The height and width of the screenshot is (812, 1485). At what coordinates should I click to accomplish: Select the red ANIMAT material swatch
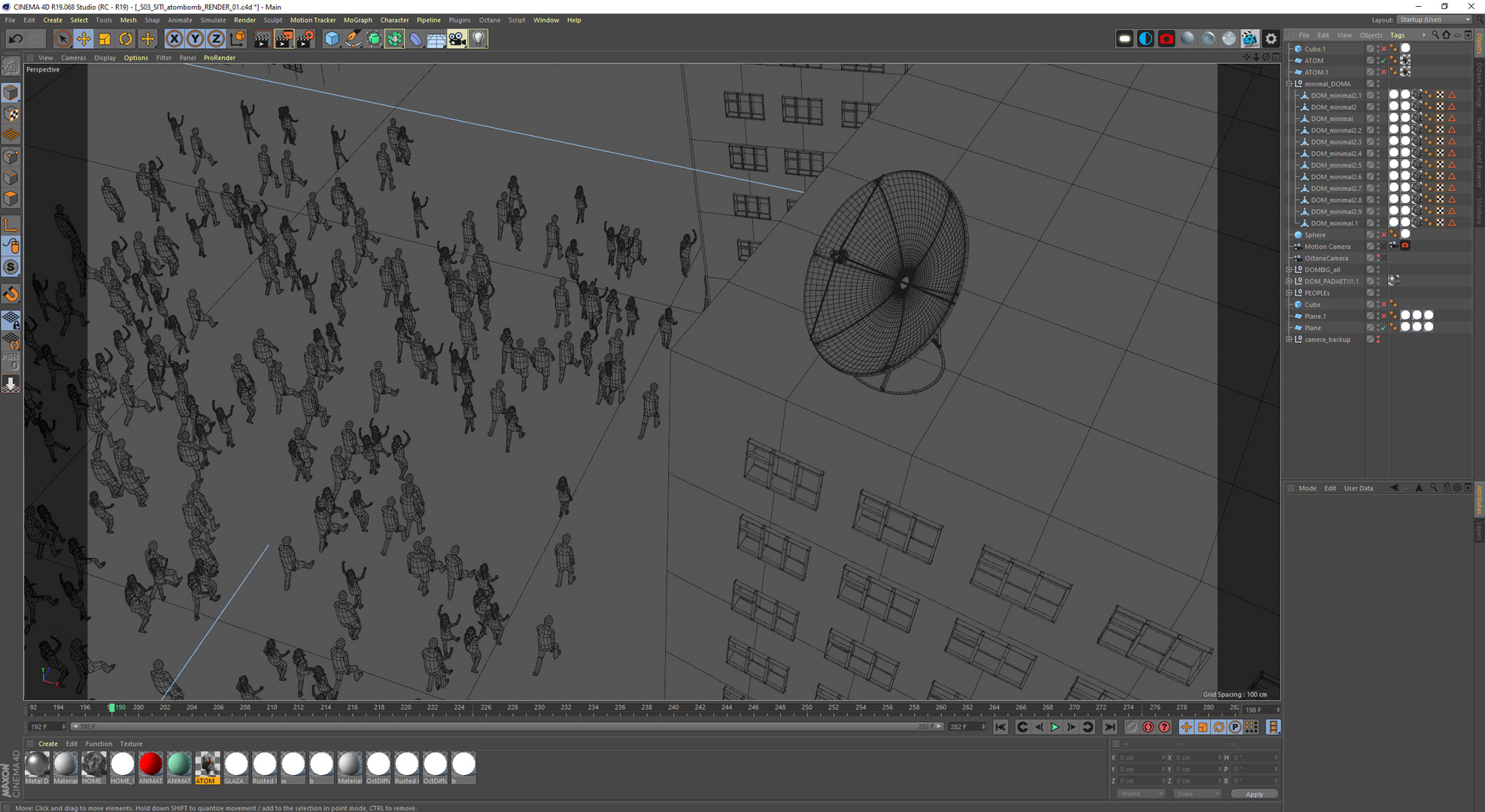point(150,764)
